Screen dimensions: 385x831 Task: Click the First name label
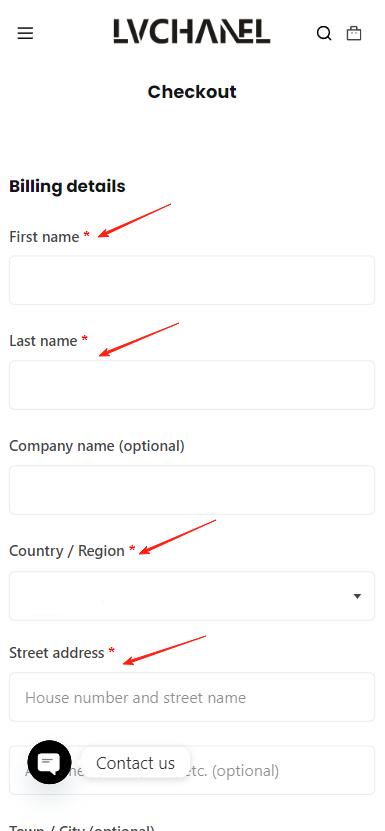point(44,237)
